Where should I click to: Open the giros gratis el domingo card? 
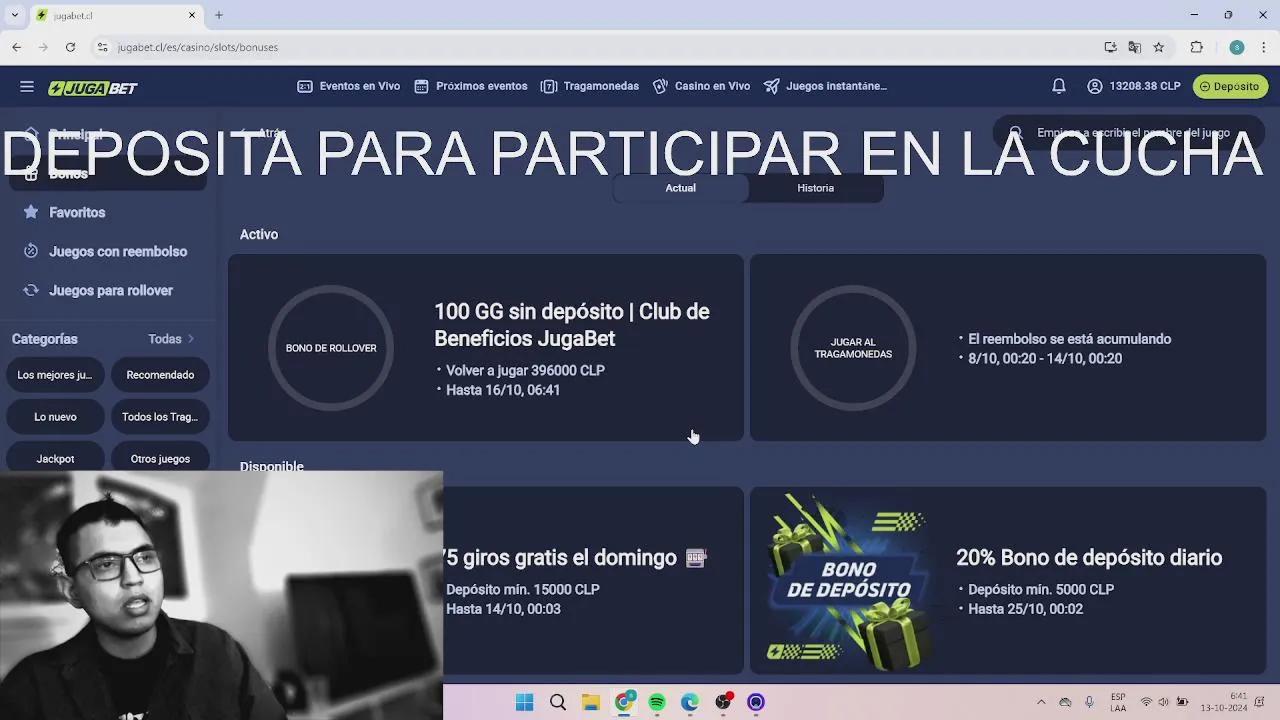594,580
